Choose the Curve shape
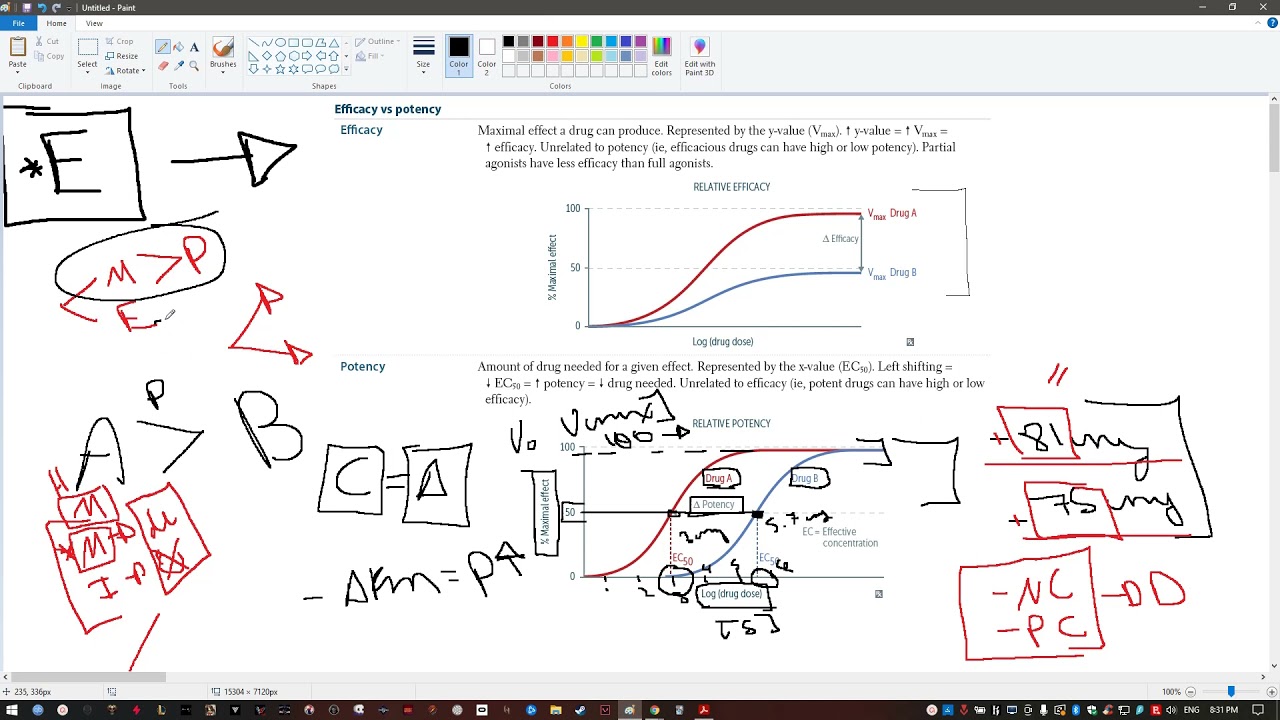The width and height of the screenshot is (1280, 720). pos(267,42)
